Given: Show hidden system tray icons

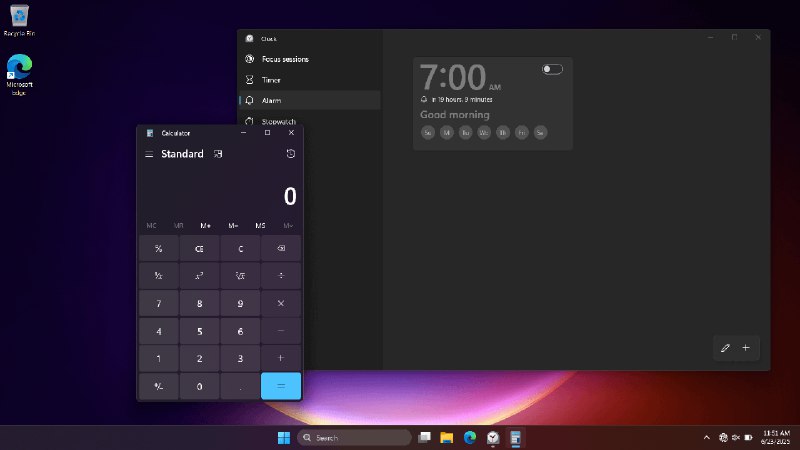Looking at the screenshot, I should coord(707,438).
